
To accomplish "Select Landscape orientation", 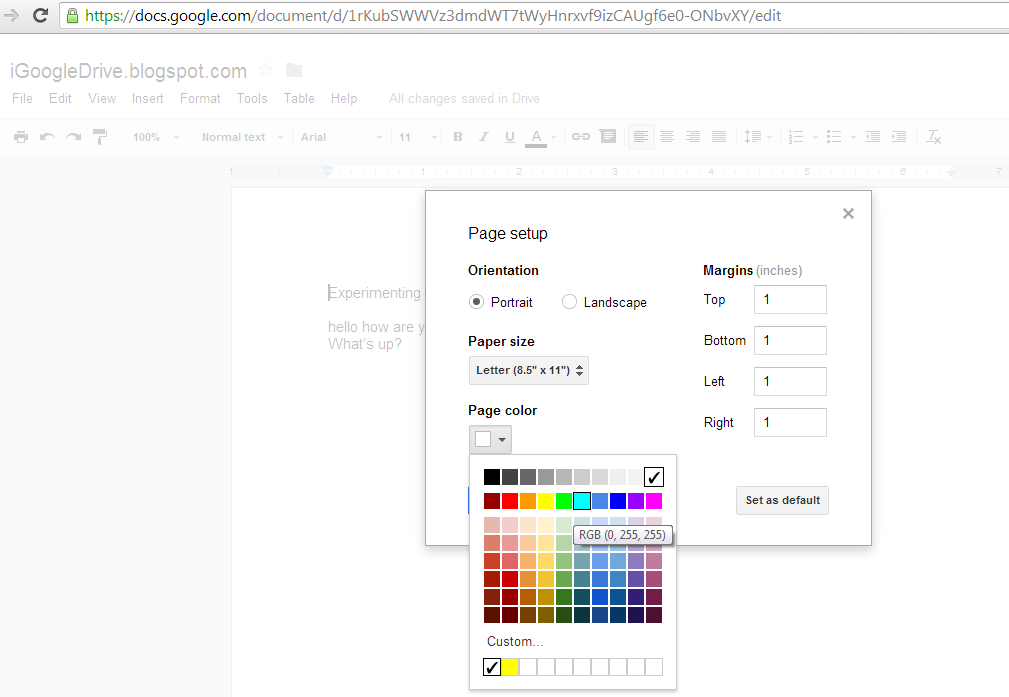I will [569, 302].
